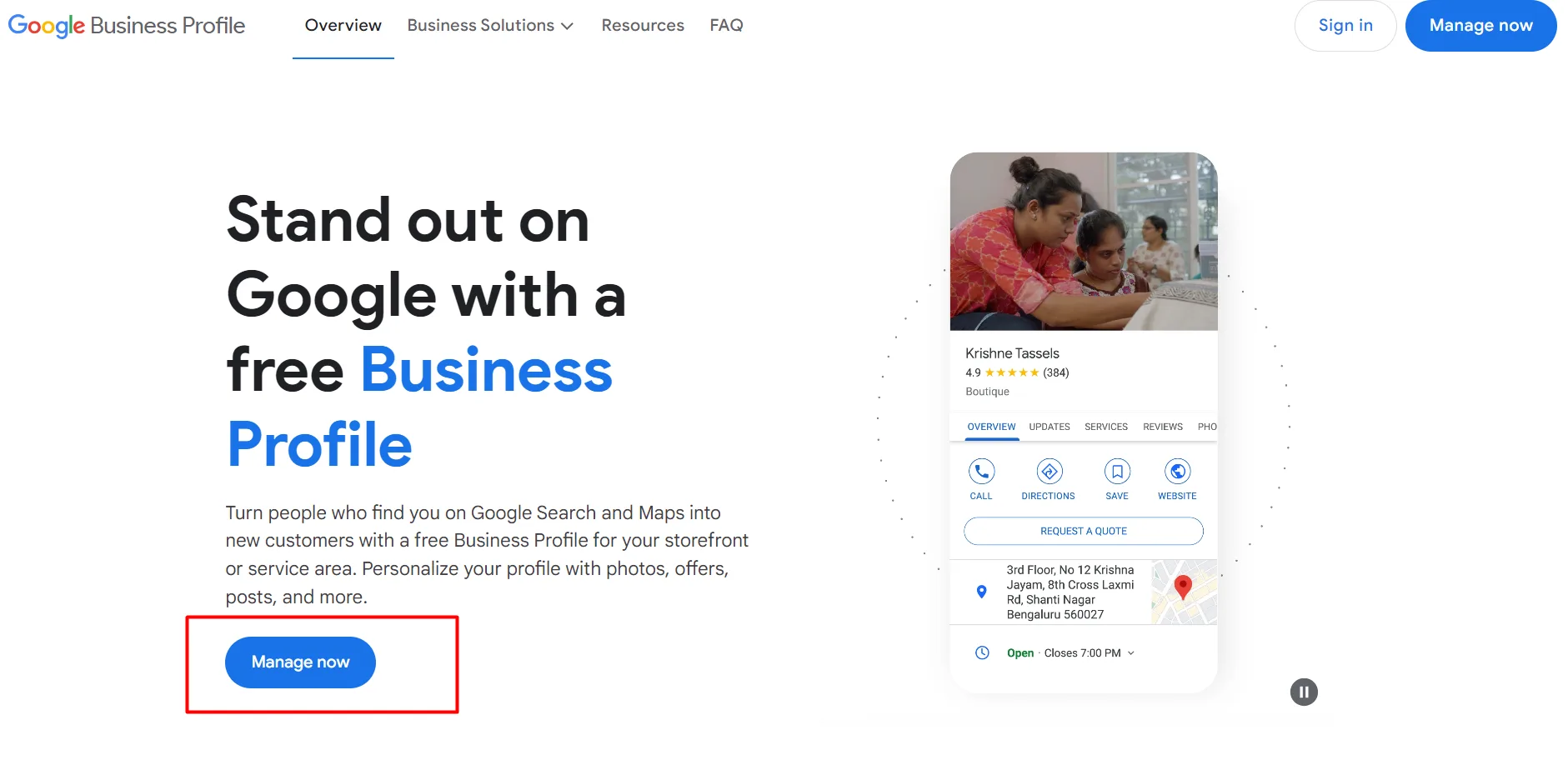The width and height of the screenshot is (1568, 765).
Task: Open the Resources menu item
Action: click(x=643, y=26)
